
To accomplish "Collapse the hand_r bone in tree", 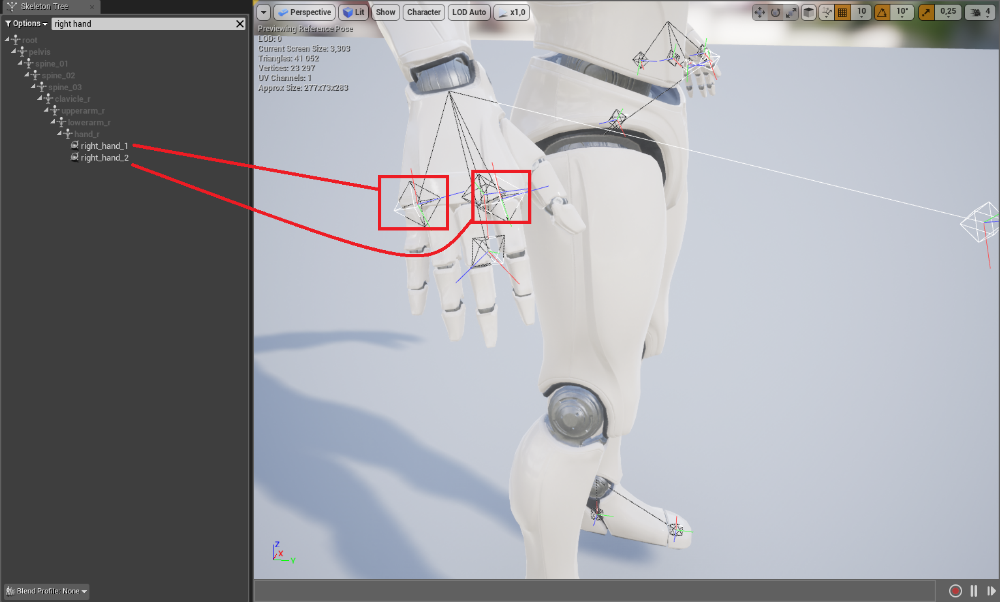I will point(60,134).
